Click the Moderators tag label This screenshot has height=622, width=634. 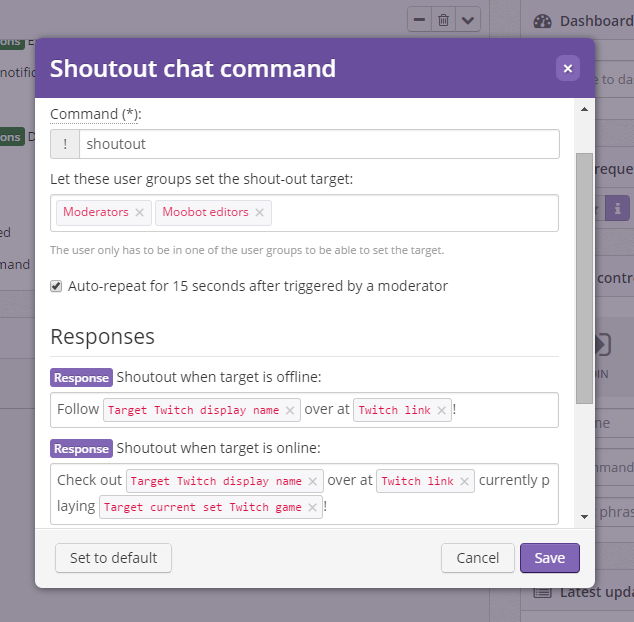point(96,212)
